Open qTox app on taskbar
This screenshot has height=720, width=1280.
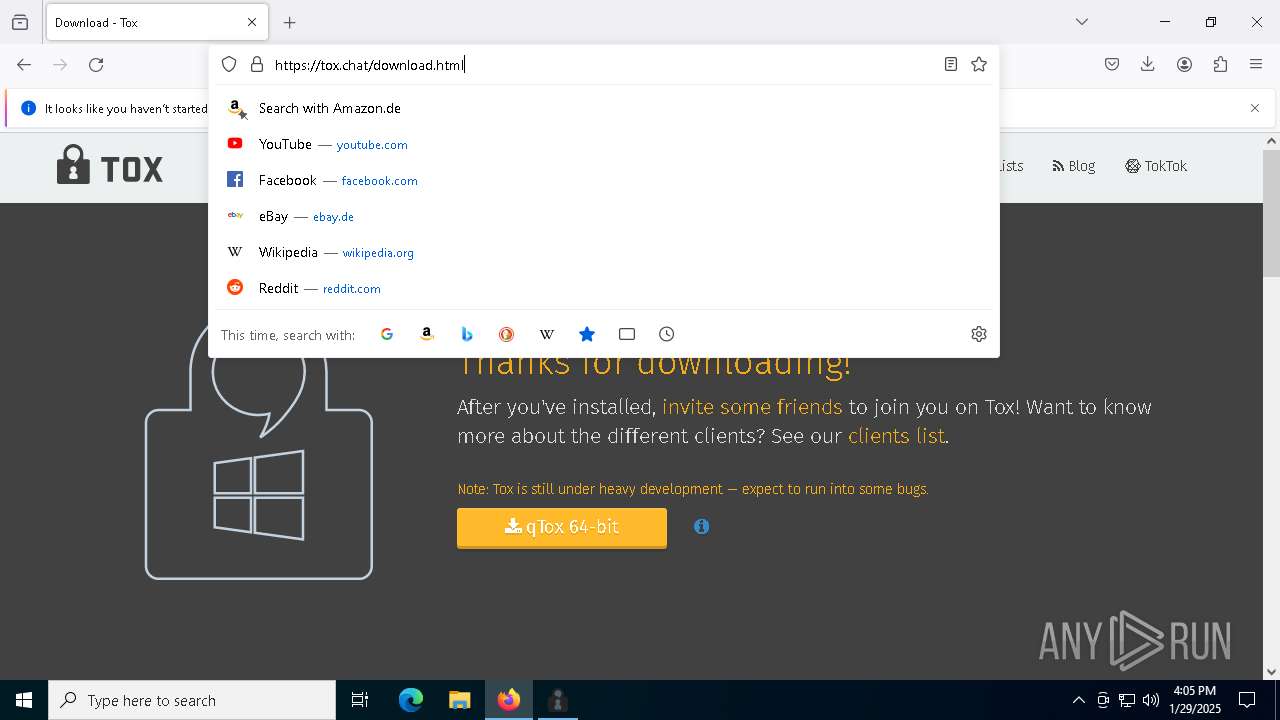click(558, 700)
